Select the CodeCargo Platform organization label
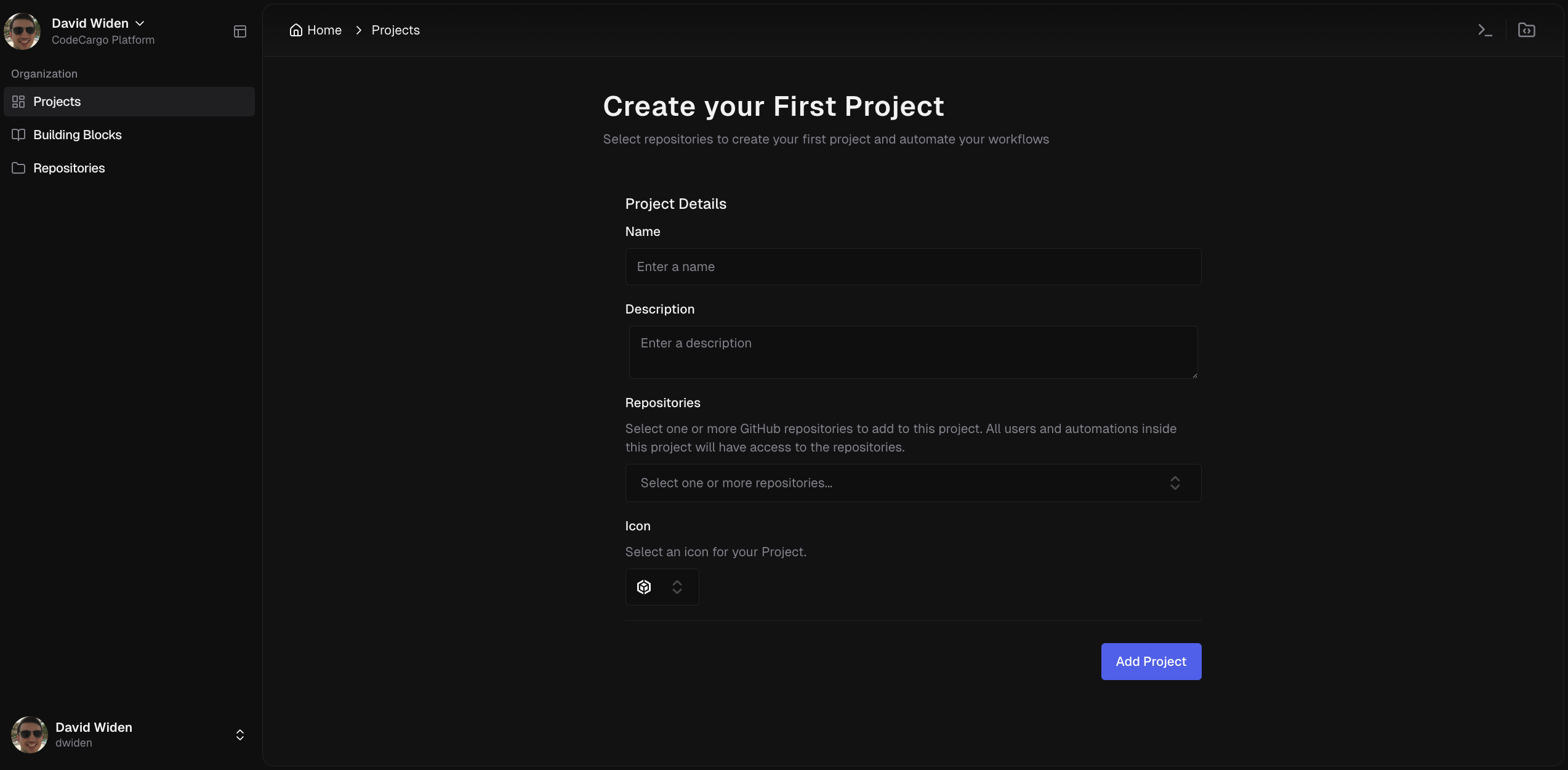Viewport: 1568px width, 770px height. (103, 40)
